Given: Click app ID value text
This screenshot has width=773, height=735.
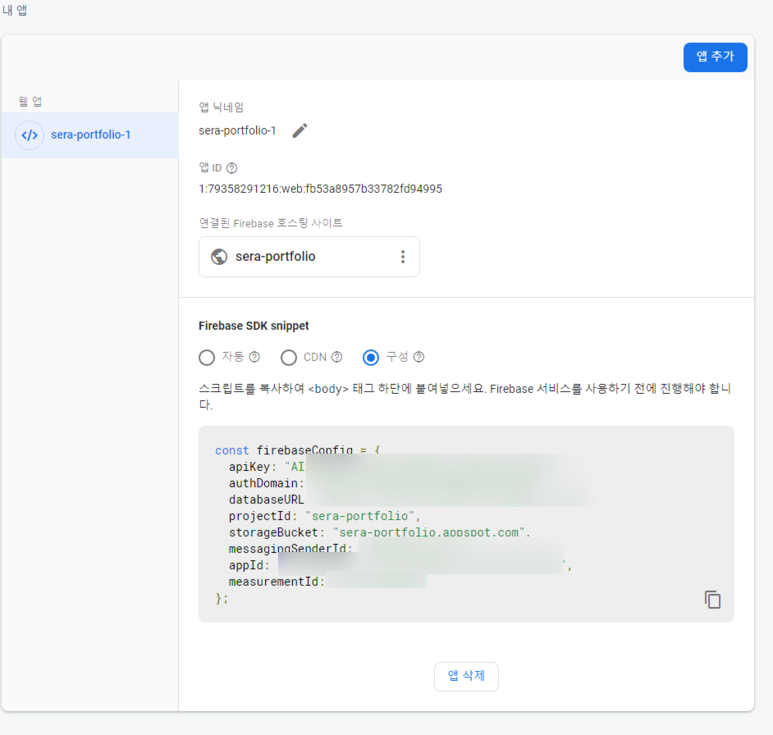Looking at the screenshot, I should coord(320,189).
